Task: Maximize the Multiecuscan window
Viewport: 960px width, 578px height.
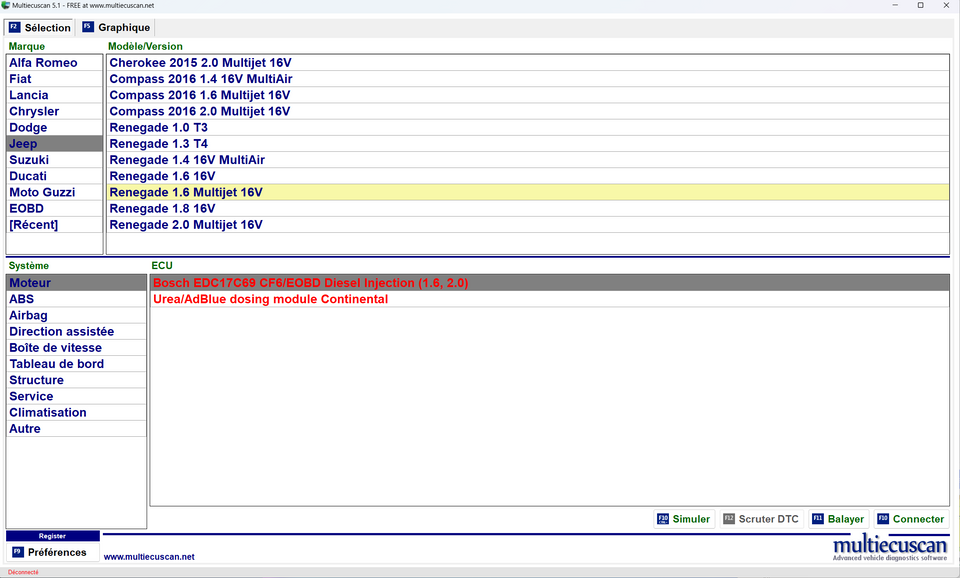Action: (920, 6)
